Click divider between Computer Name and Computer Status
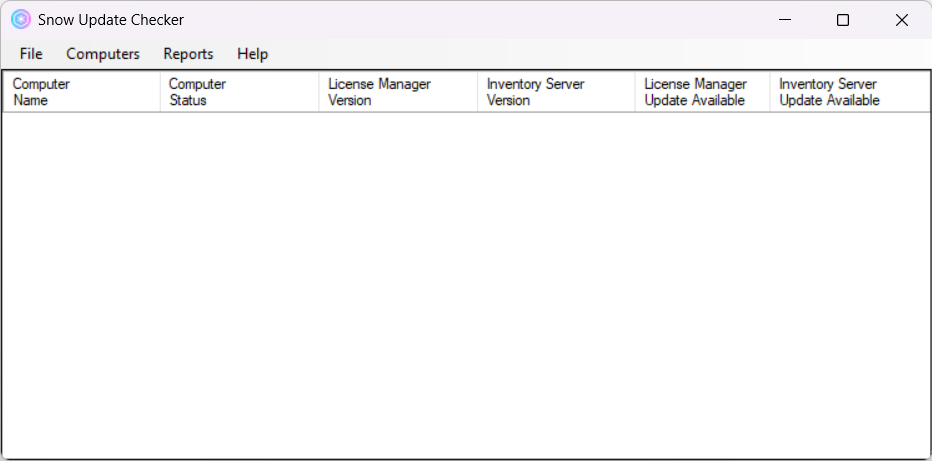This screenshot has height=461, width=932. 160,92
